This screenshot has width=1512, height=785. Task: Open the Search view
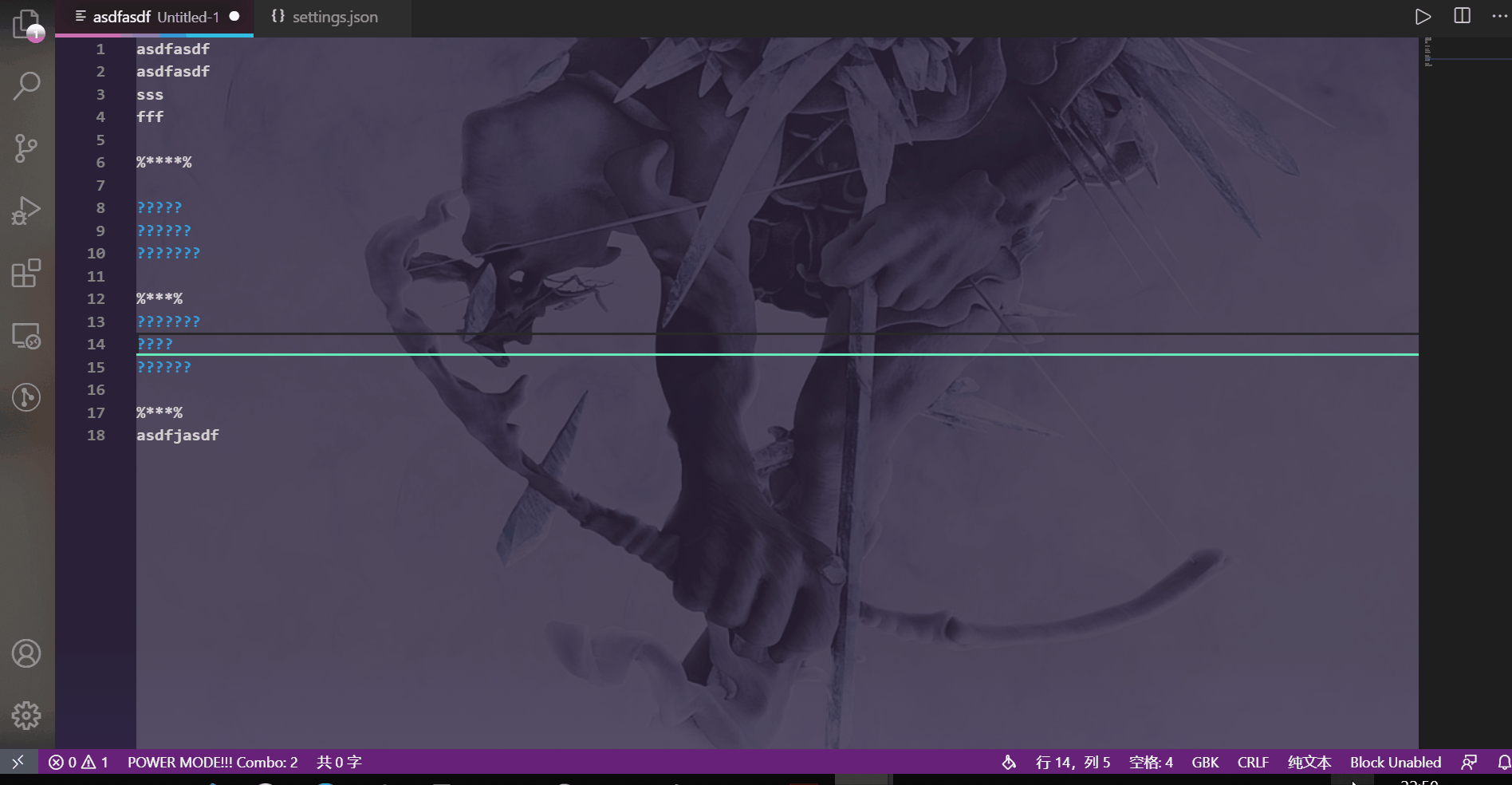(26, 85)
